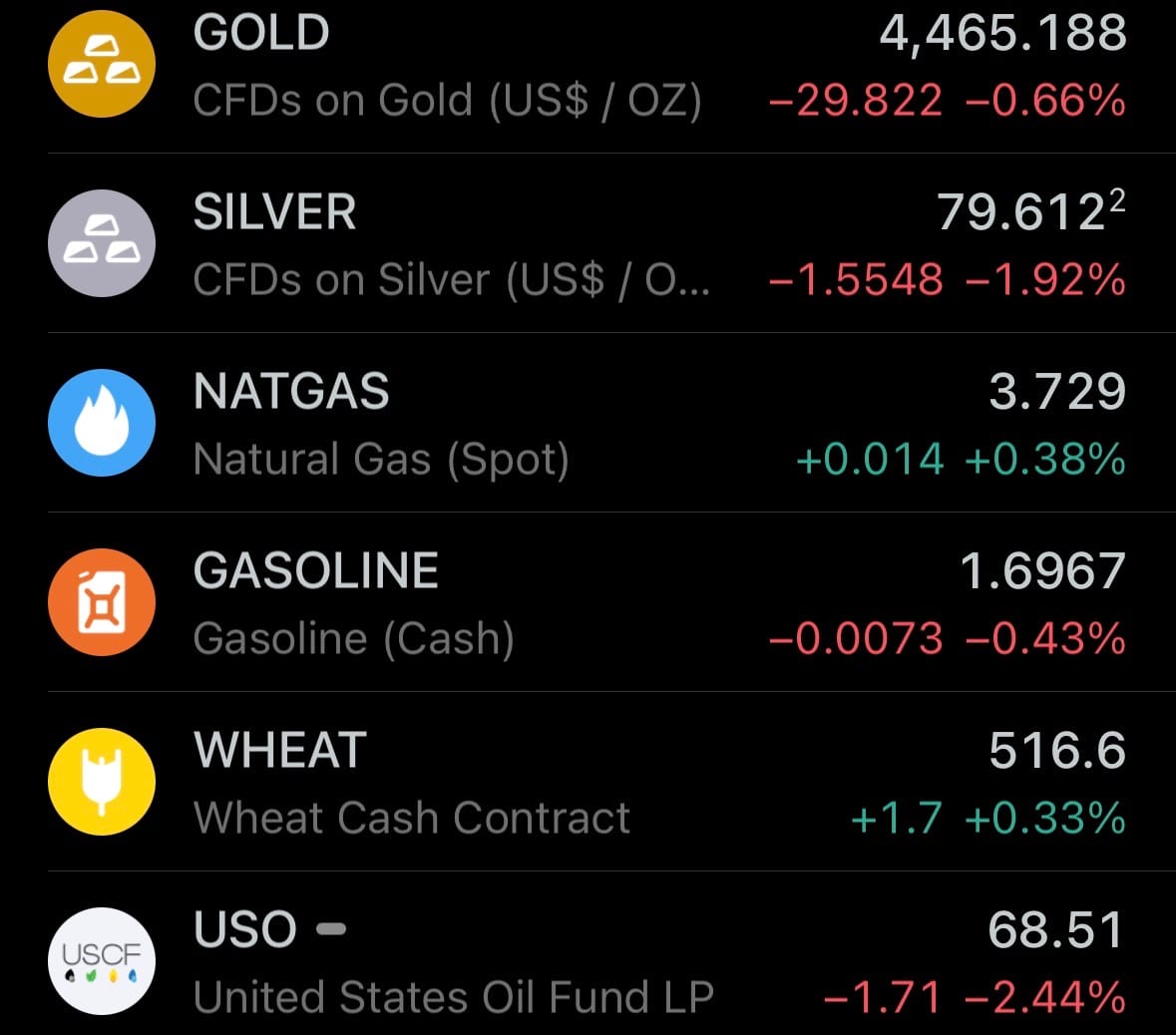Click natural gas change +0.38%
The image size is (1176, 1035).
point(1044,460)
